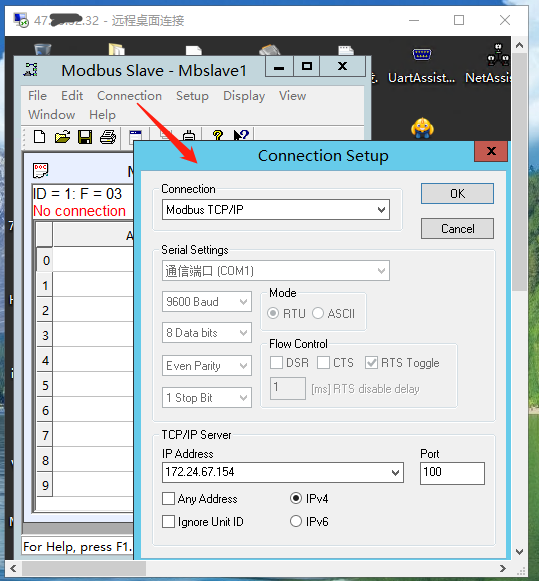
Task: Click the Save floppy disk icon
Action: (x=85, y=137)
